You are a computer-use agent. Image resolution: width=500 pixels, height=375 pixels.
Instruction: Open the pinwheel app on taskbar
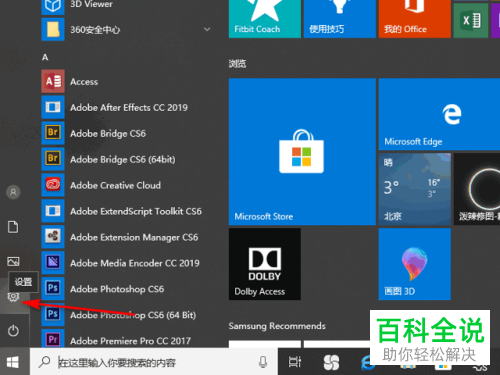coord(331,362)
